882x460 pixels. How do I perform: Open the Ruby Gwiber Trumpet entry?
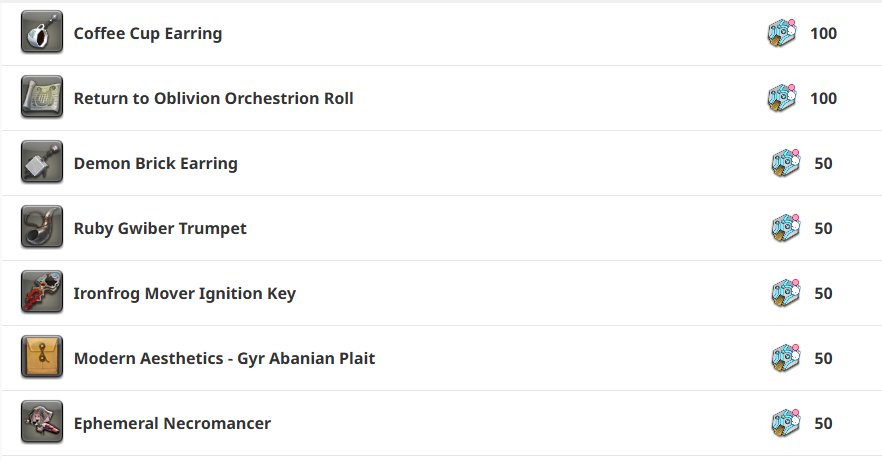point(160,229)
